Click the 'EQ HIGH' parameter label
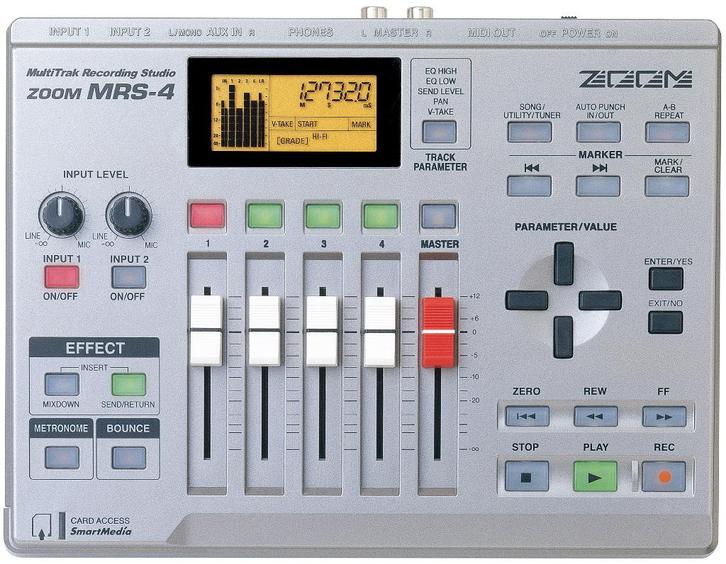Viewport: 726px width, 564px height. click(440, 71)
